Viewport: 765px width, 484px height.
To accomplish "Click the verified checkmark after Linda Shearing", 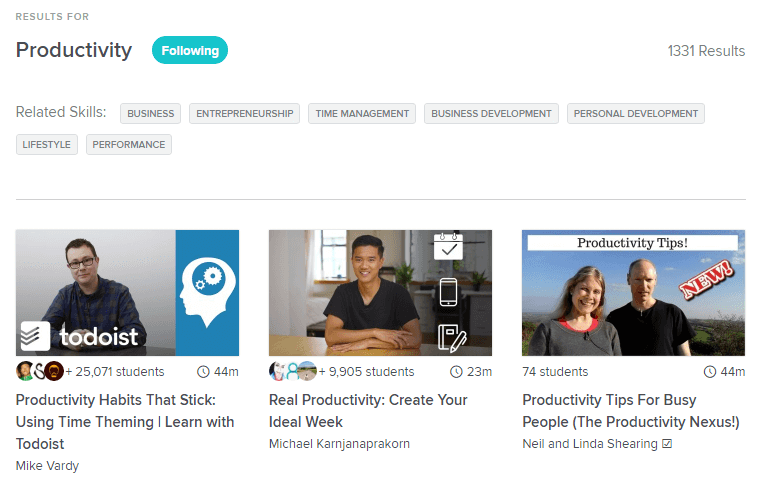I will 667,444.
